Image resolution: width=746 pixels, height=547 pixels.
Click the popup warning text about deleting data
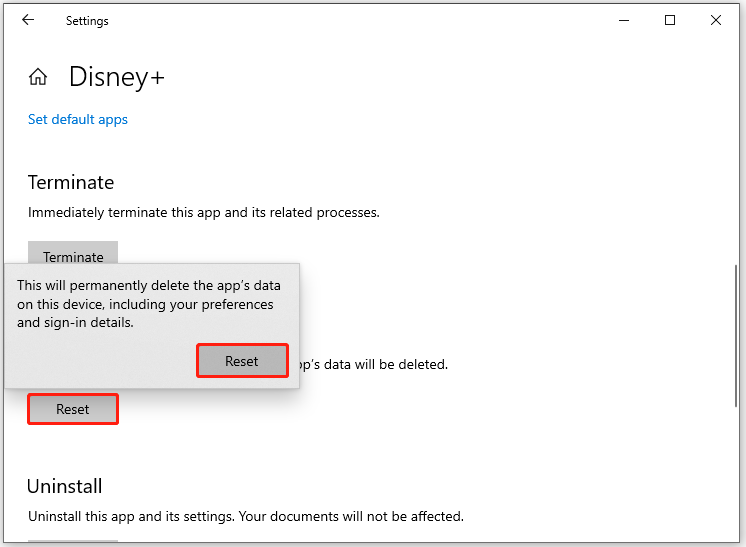[x=149, y=304]
